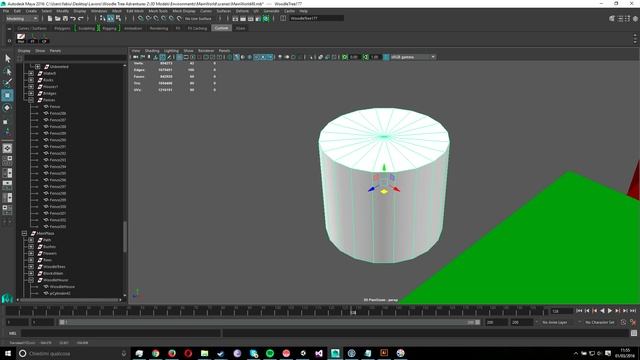Click the MEL command line input field

pos(121,333)
